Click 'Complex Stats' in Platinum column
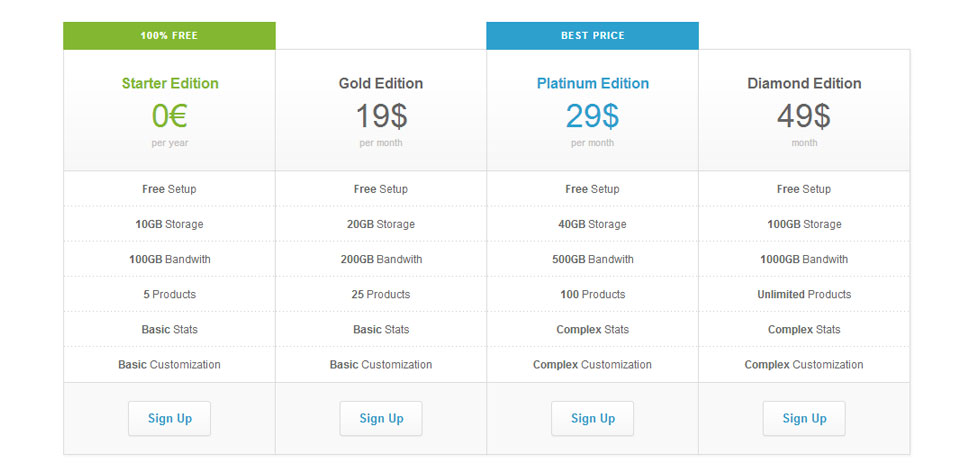The image size is (980, 471). [x=592, y=329]
